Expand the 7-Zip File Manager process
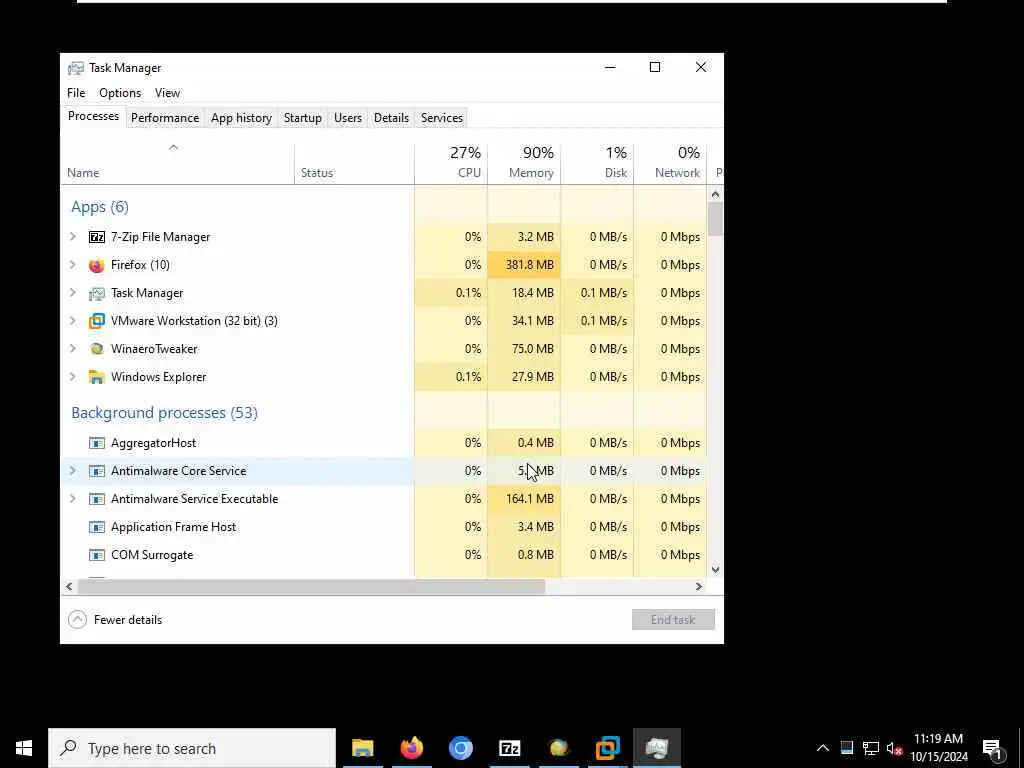The height and width of the screenshot is (768, 1024). (73, 237)
